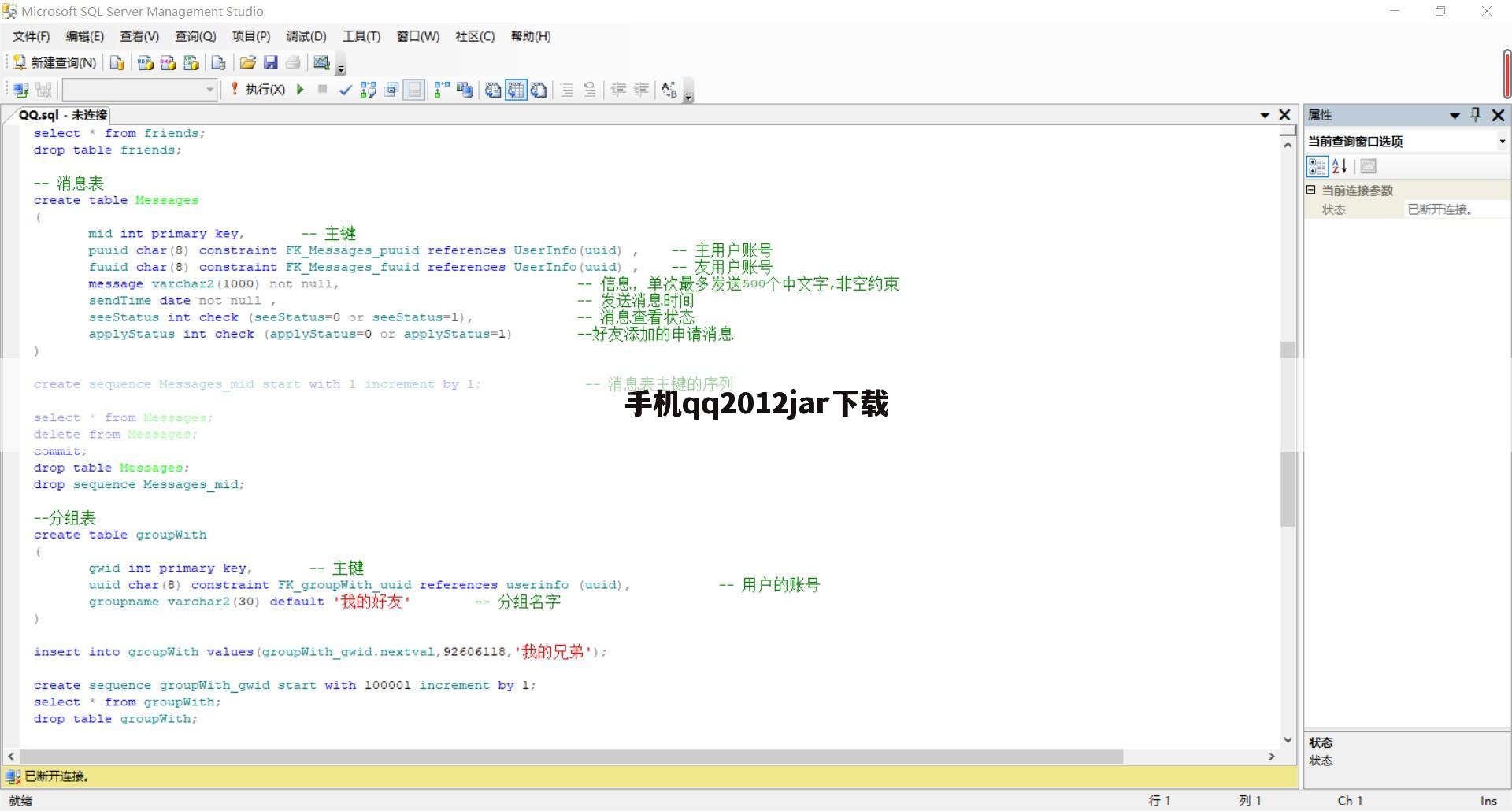Open the 查询(Q) menu

[x=195, y=36]
